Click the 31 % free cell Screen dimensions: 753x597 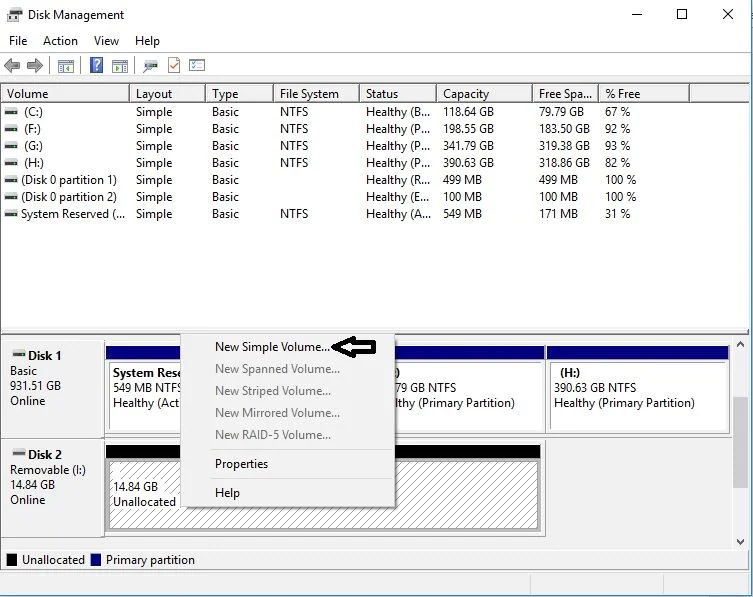coord(618,214)
